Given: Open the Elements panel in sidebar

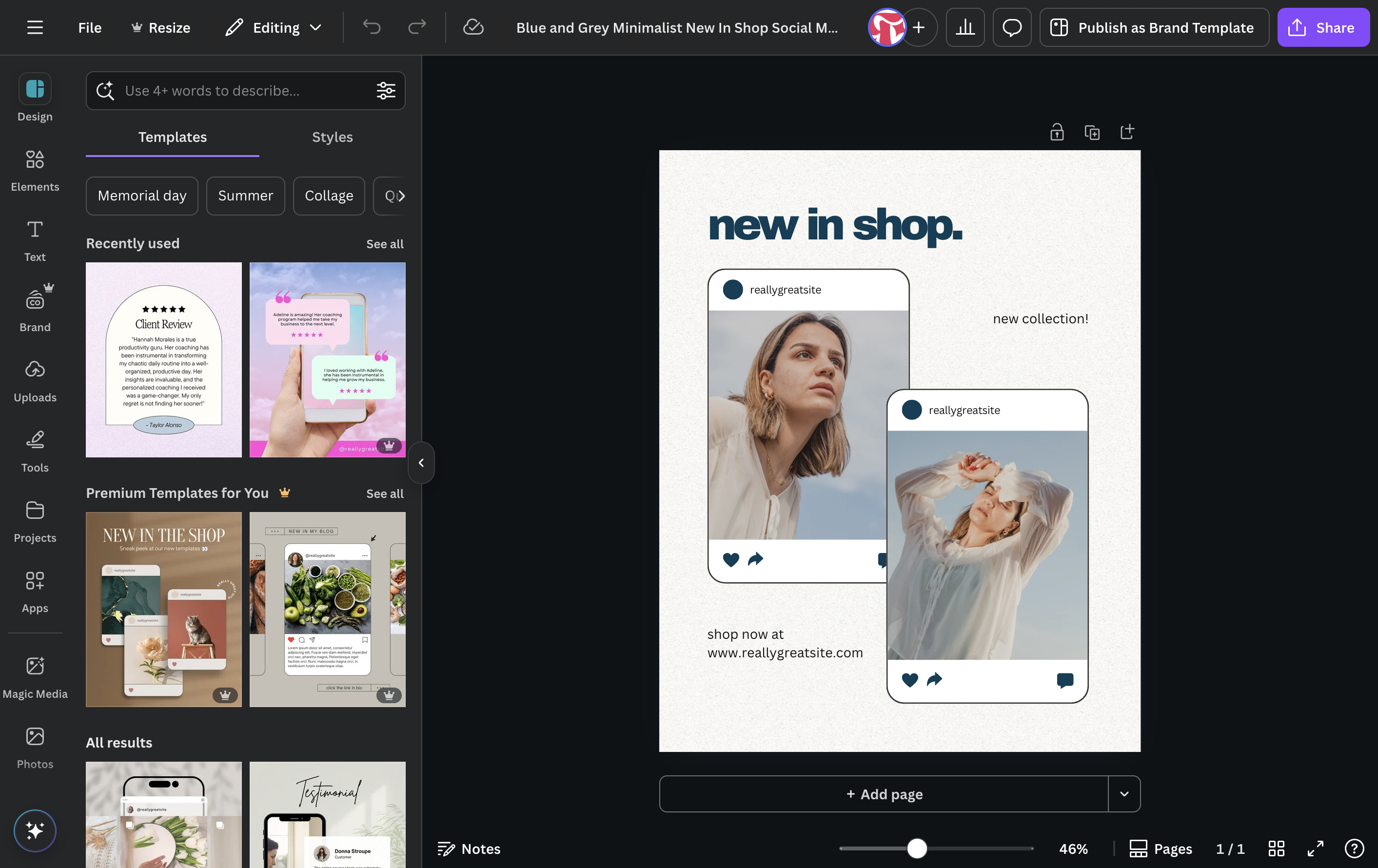Looking at the screenshot, I should click(x=35, y=171).
